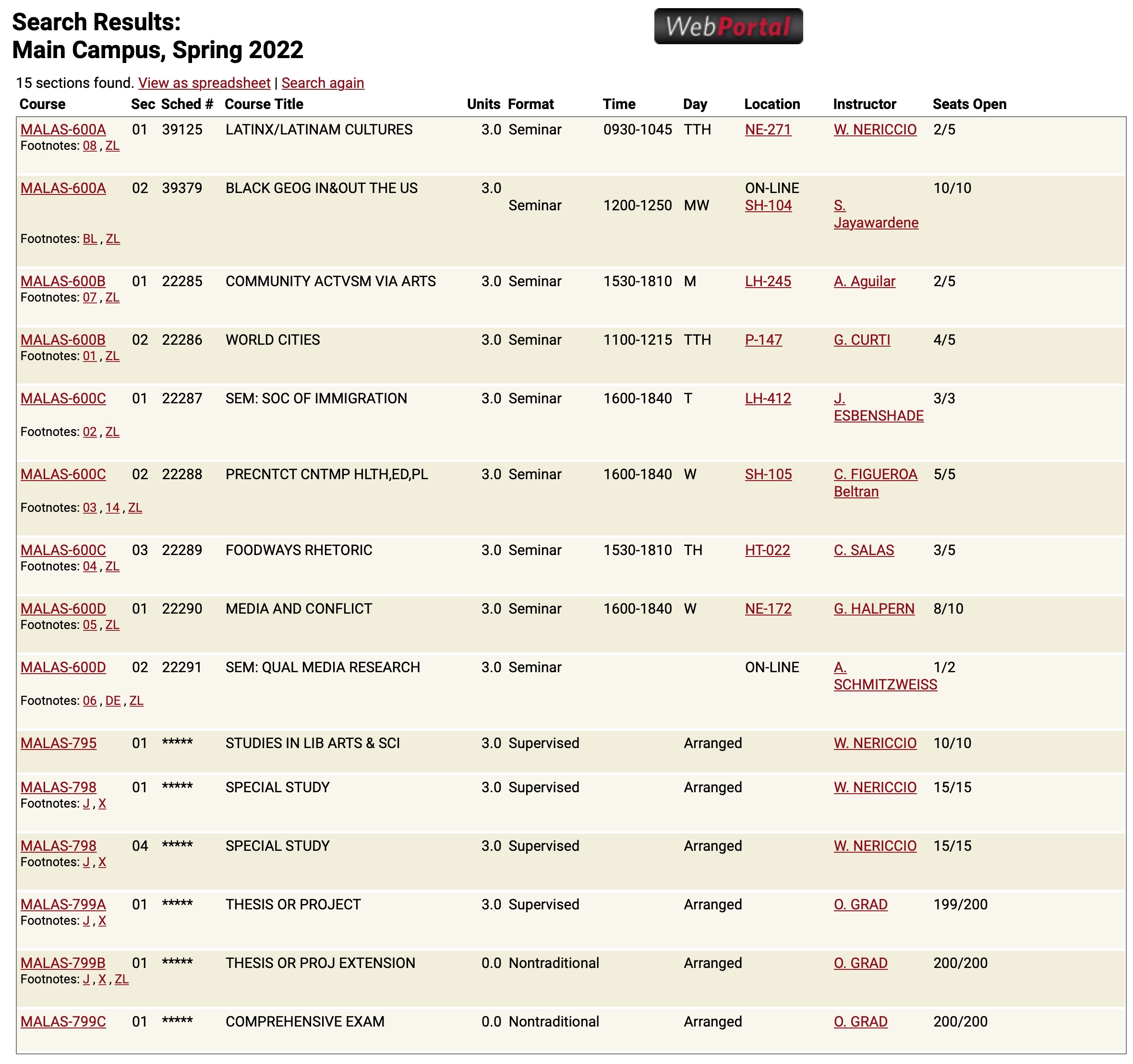Open footnote ZL for MALAS-799B
1133x1064 pixels.
tap(121, 979)
